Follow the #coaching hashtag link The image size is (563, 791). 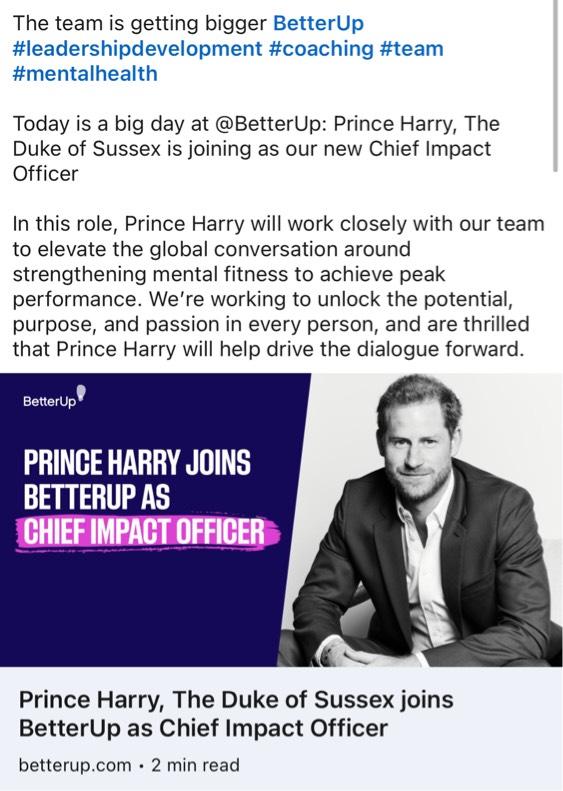point(321,48)
